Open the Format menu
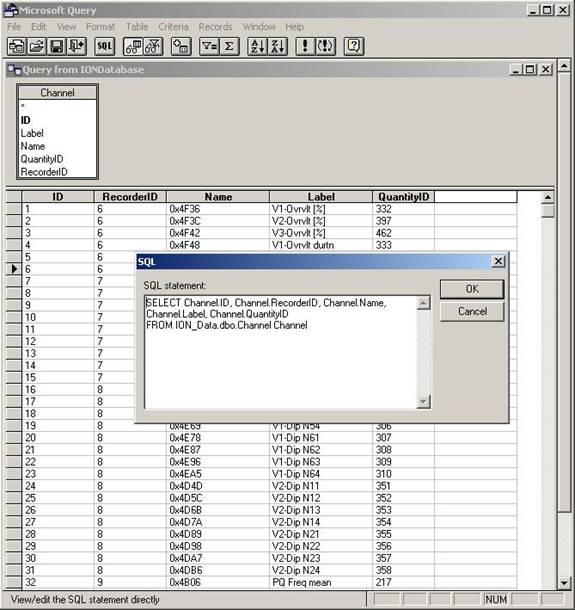 (101, 27)
